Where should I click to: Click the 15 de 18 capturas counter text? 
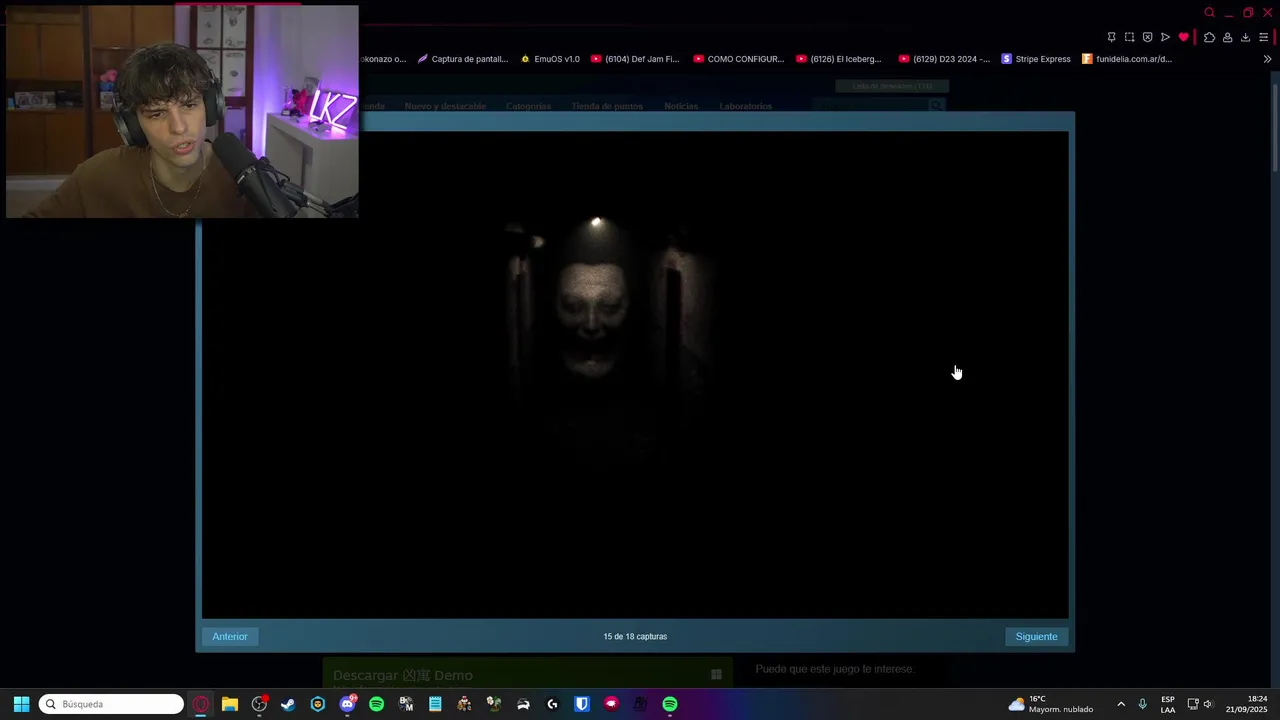(635, 637)
